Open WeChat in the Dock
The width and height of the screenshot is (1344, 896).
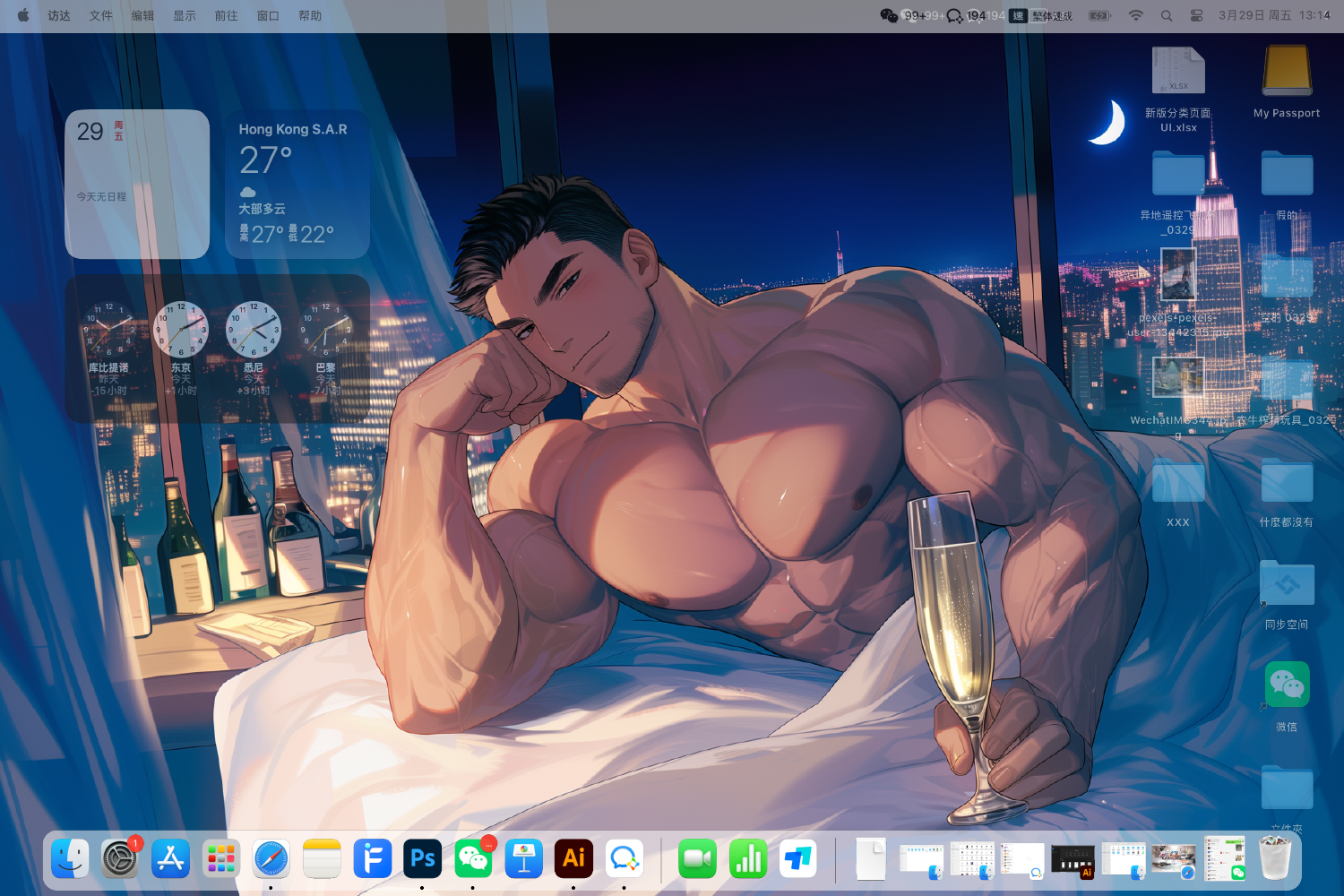pos(473,858)
